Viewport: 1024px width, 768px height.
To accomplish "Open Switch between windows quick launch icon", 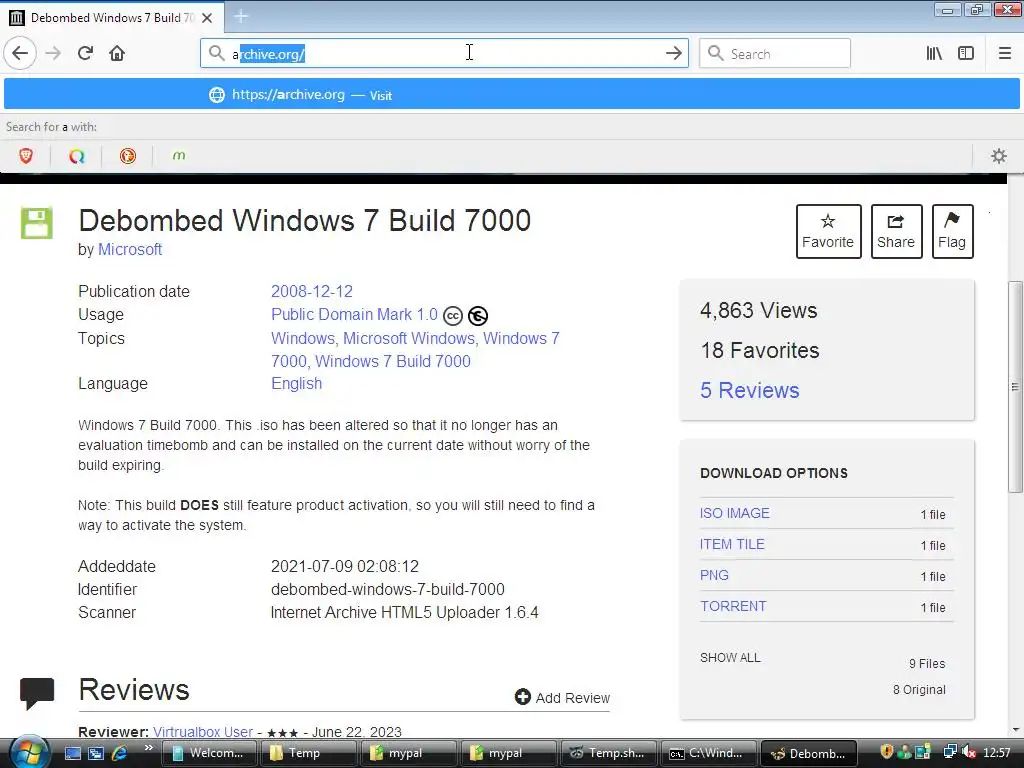I will tap(96, 753).
